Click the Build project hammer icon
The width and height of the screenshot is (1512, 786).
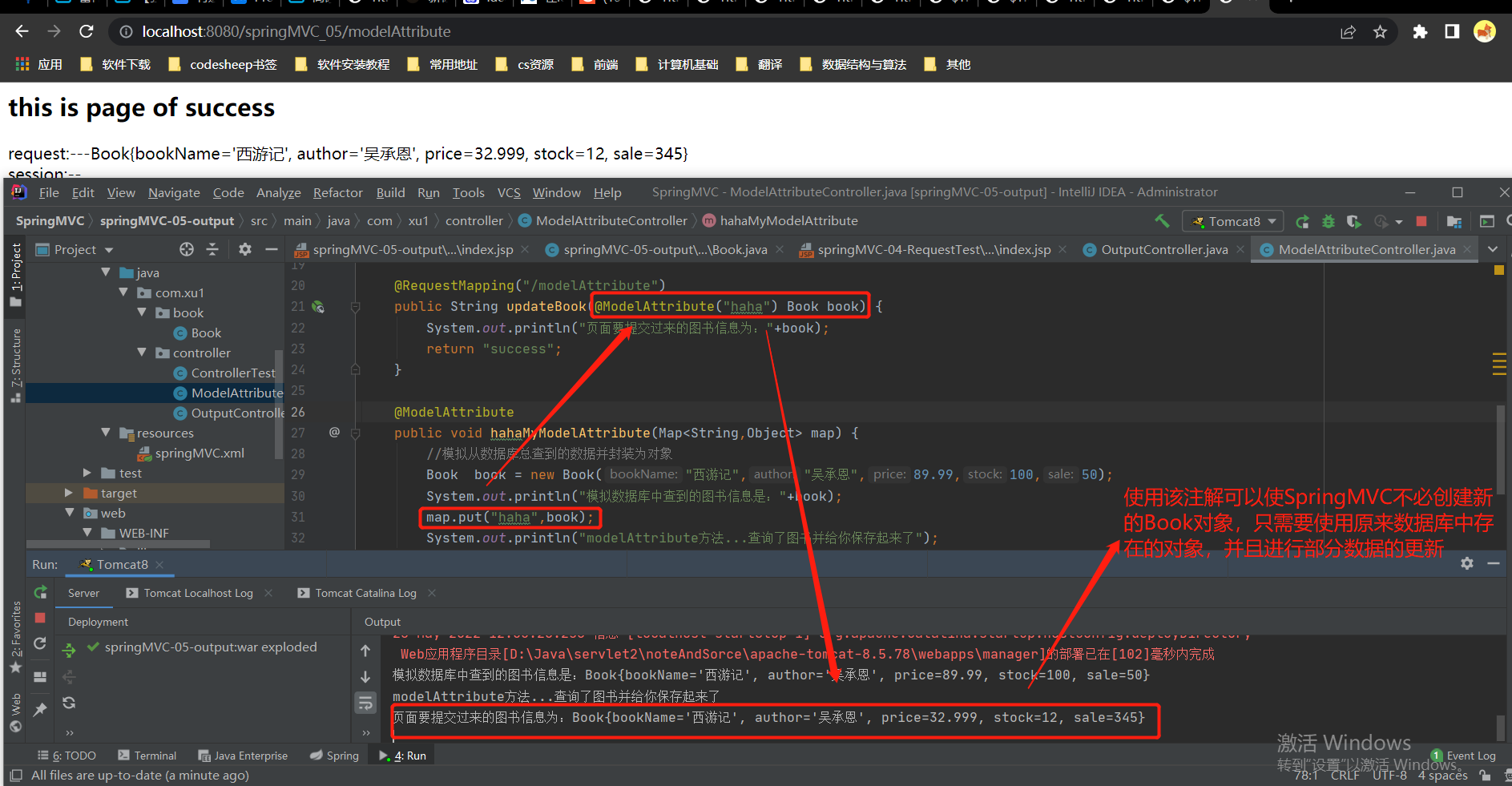(x=1162, y=221)
